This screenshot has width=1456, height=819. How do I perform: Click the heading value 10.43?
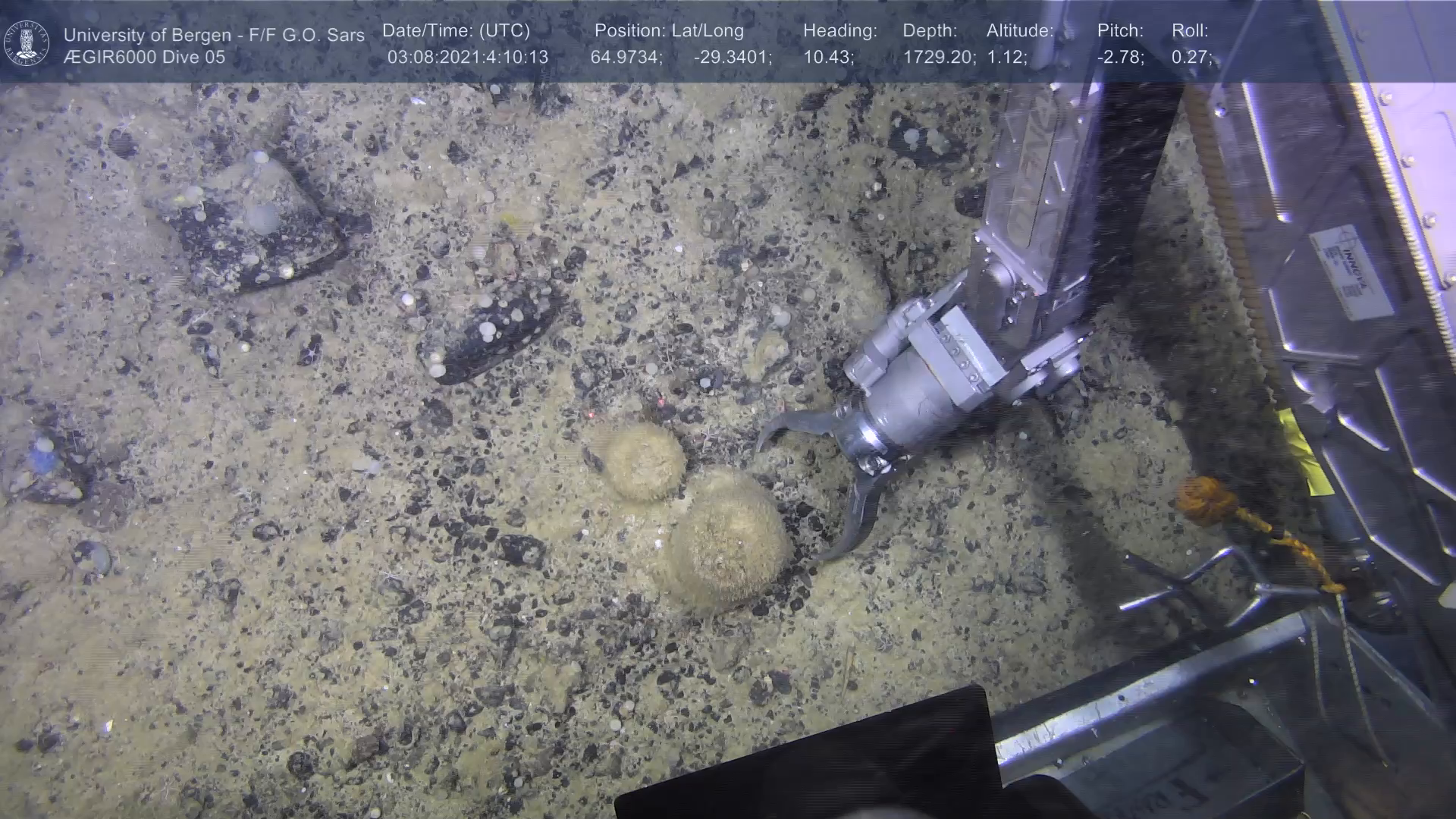pos(828,58)
